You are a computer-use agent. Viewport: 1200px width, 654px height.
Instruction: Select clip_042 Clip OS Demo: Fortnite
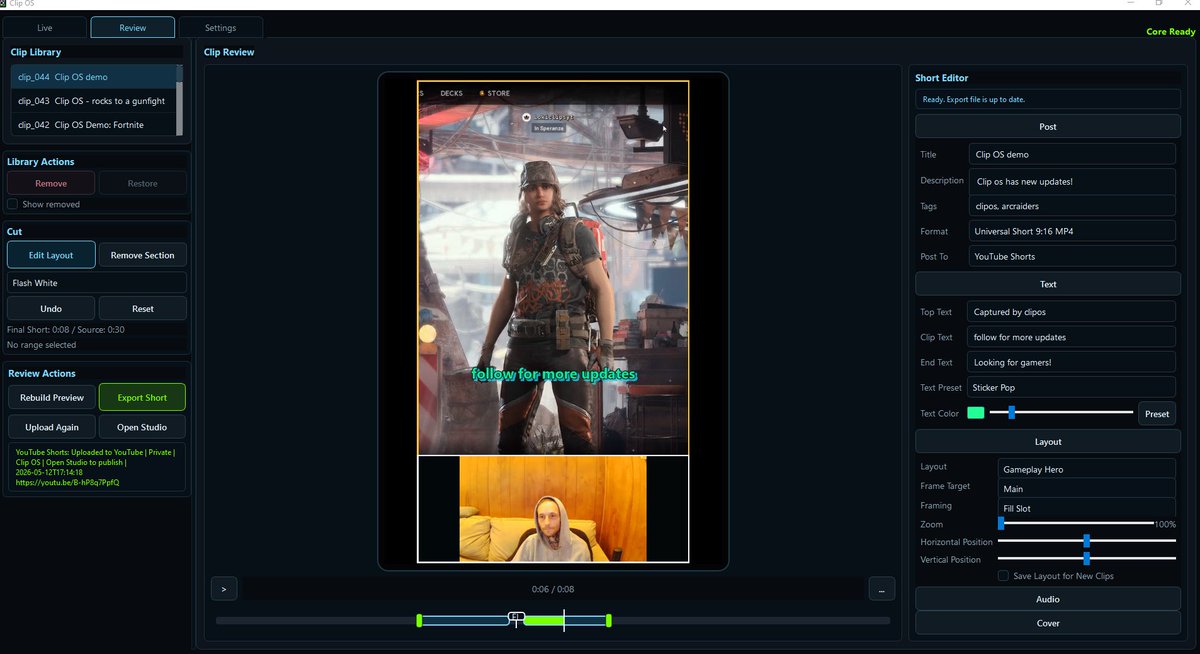(93, 125)
